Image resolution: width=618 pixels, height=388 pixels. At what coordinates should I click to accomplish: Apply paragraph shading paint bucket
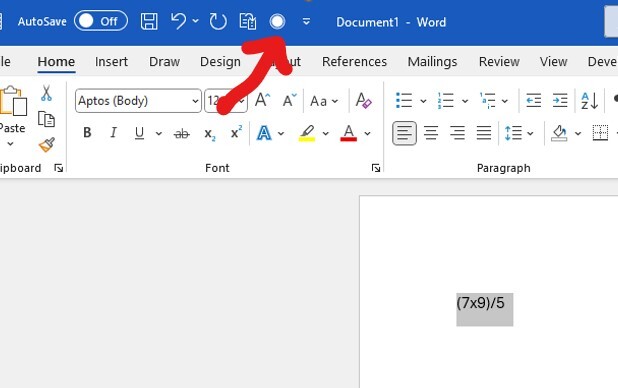coord(559,133)
